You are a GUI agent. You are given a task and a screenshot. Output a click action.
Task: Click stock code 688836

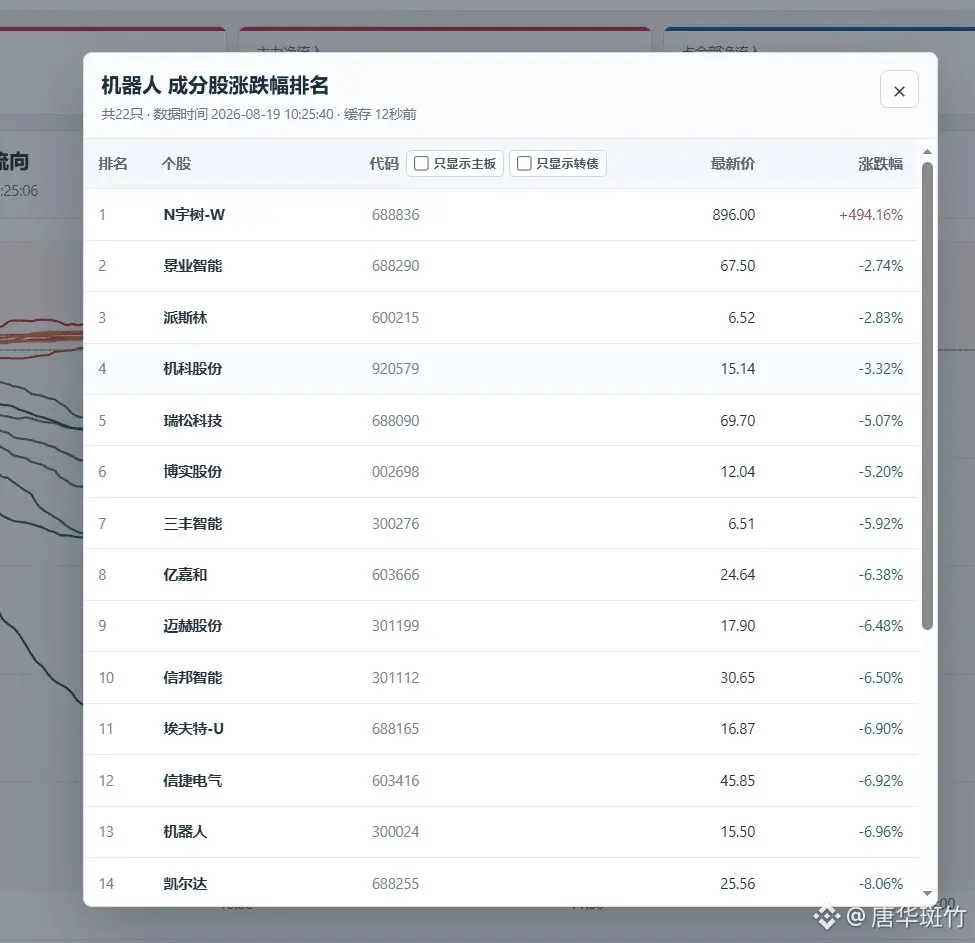395,215
